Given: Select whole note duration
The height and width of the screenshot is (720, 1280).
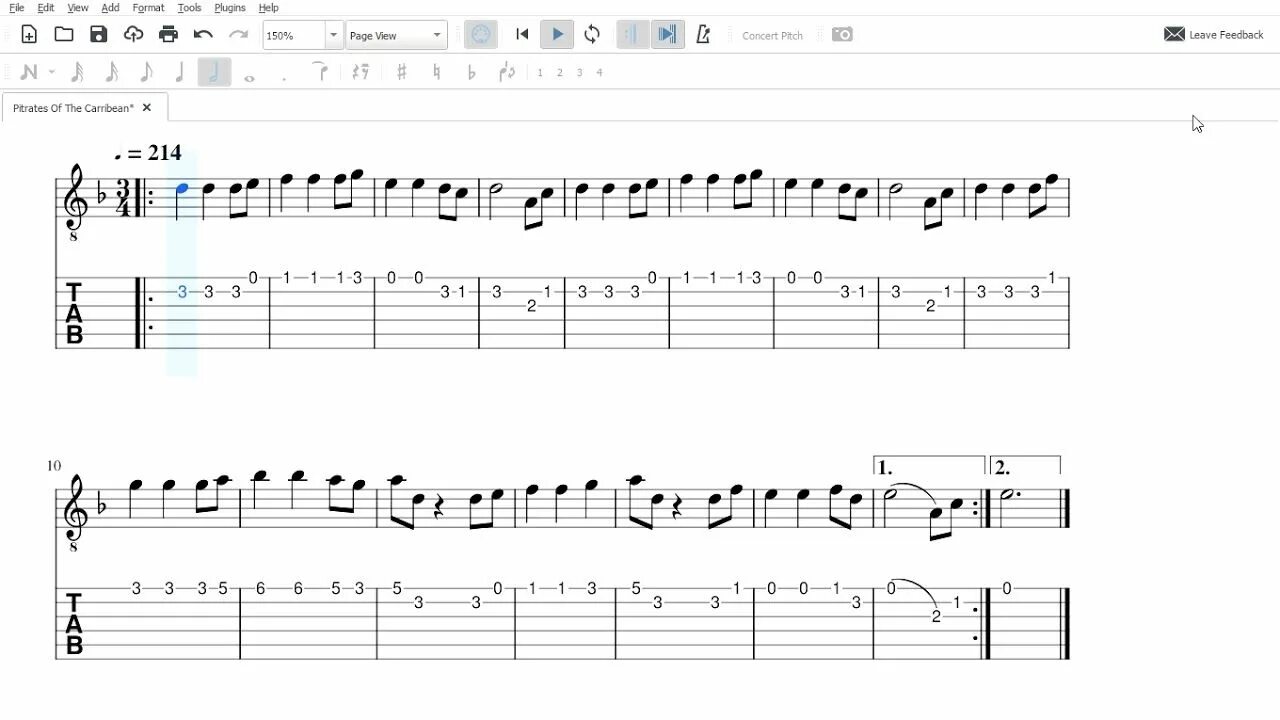Looking at the screenshot, I should (x=249, y=77).
